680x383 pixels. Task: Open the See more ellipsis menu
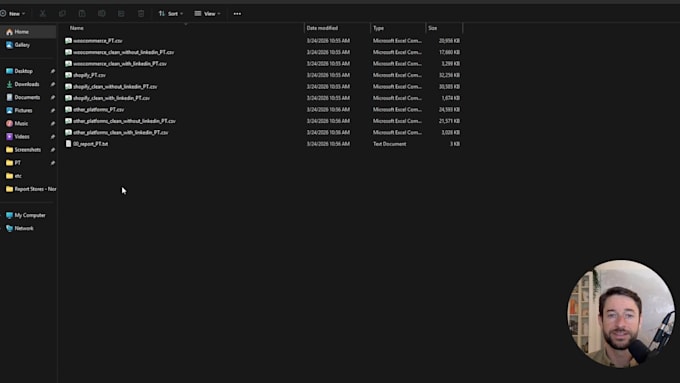(237, 14)
